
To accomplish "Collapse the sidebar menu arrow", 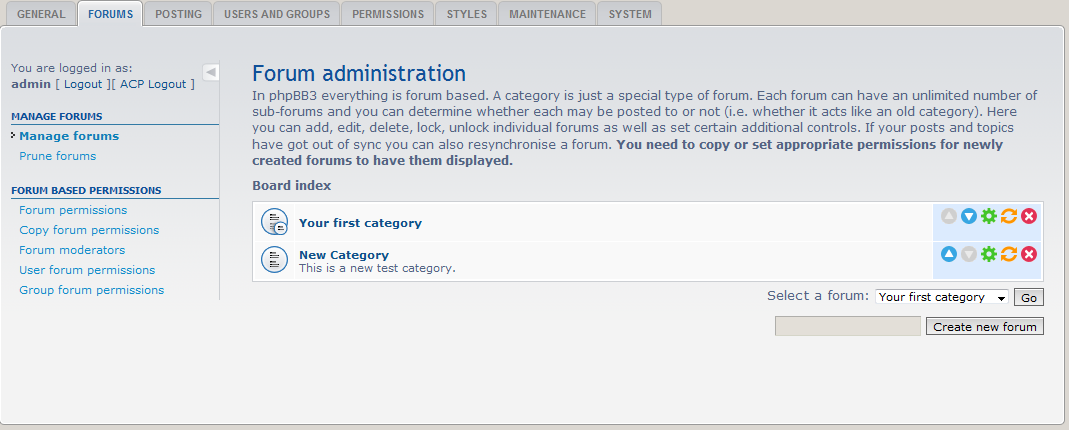I will coord(211,72).
